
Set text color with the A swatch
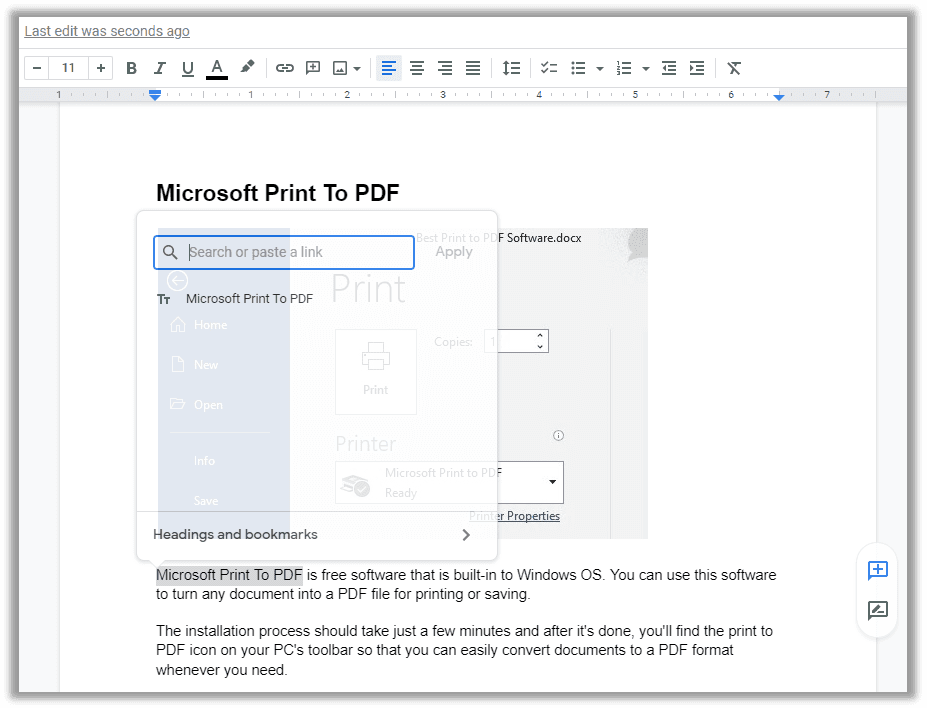(x=216, y=67)
